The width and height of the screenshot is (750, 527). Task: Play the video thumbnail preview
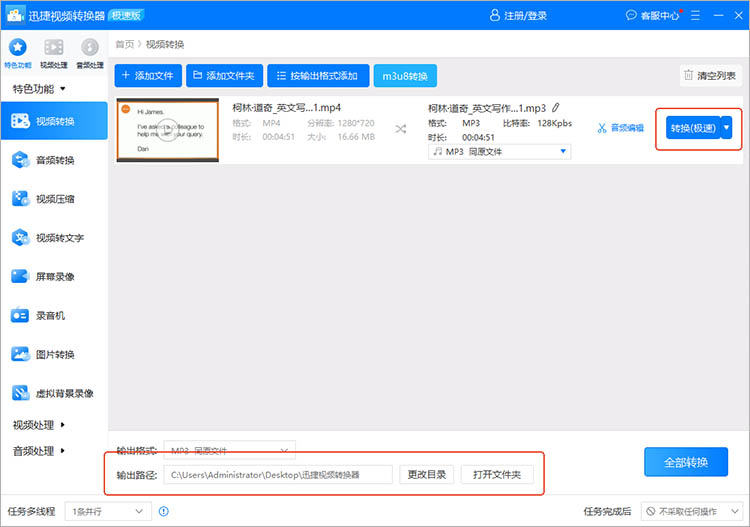pyautogui.click(x=167, y=130)
